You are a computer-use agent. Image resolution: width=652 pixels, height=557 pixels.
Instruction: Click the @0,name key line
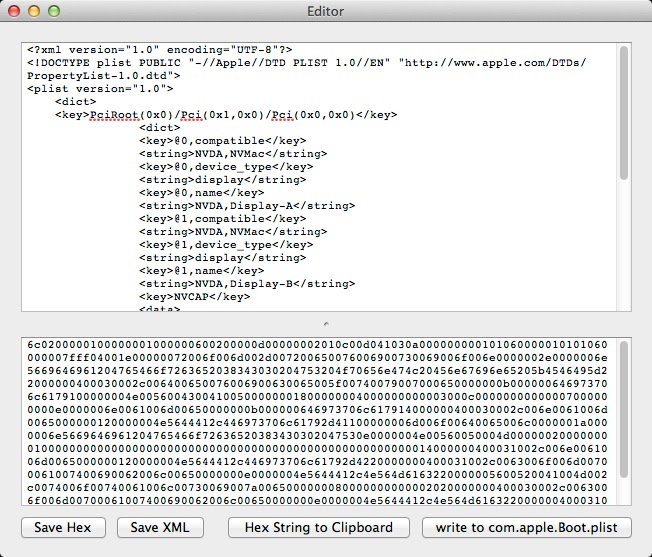coord(201,192)
